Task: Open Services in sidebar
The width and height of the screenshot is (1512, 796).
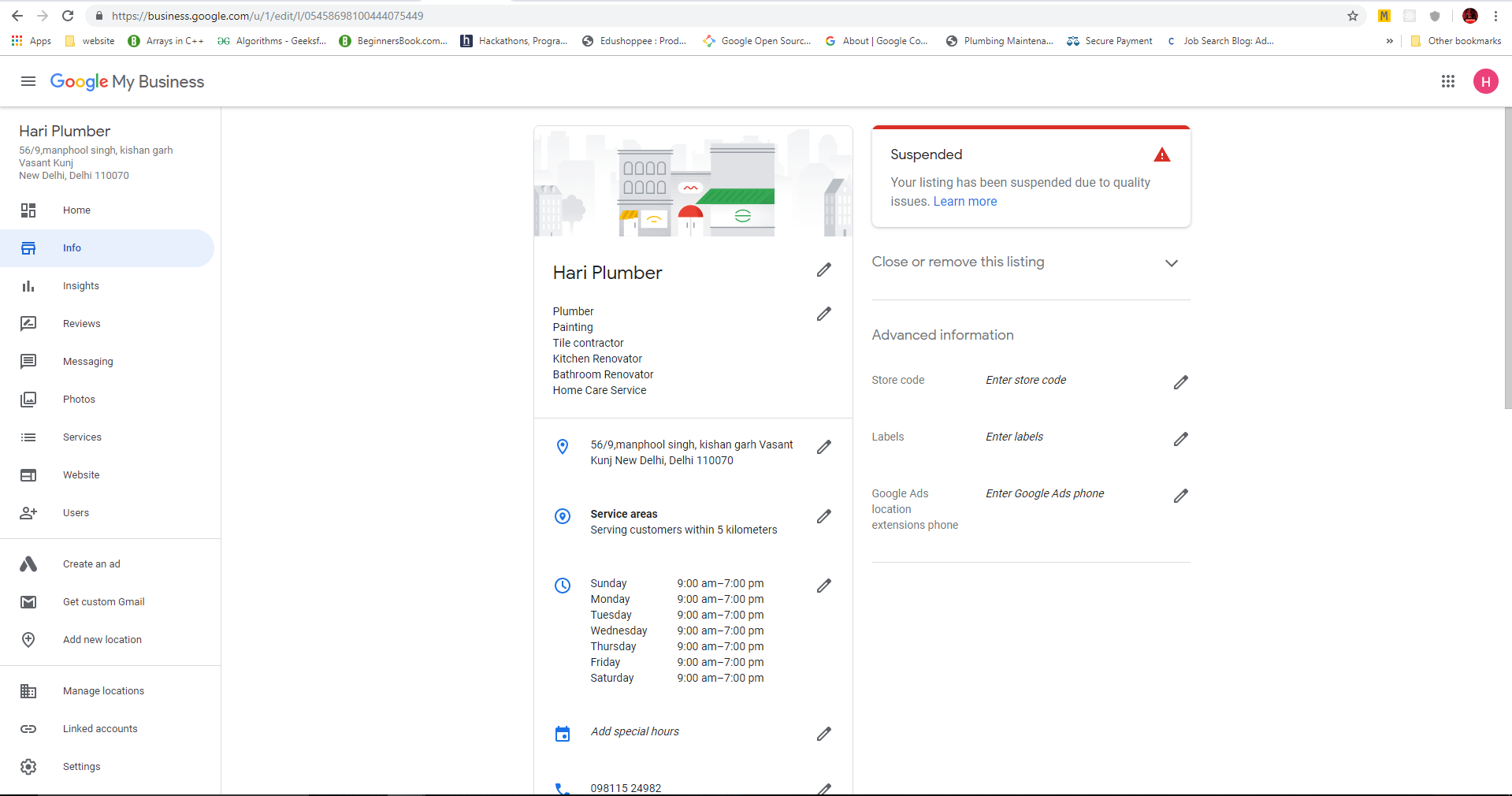Action: 107,437
